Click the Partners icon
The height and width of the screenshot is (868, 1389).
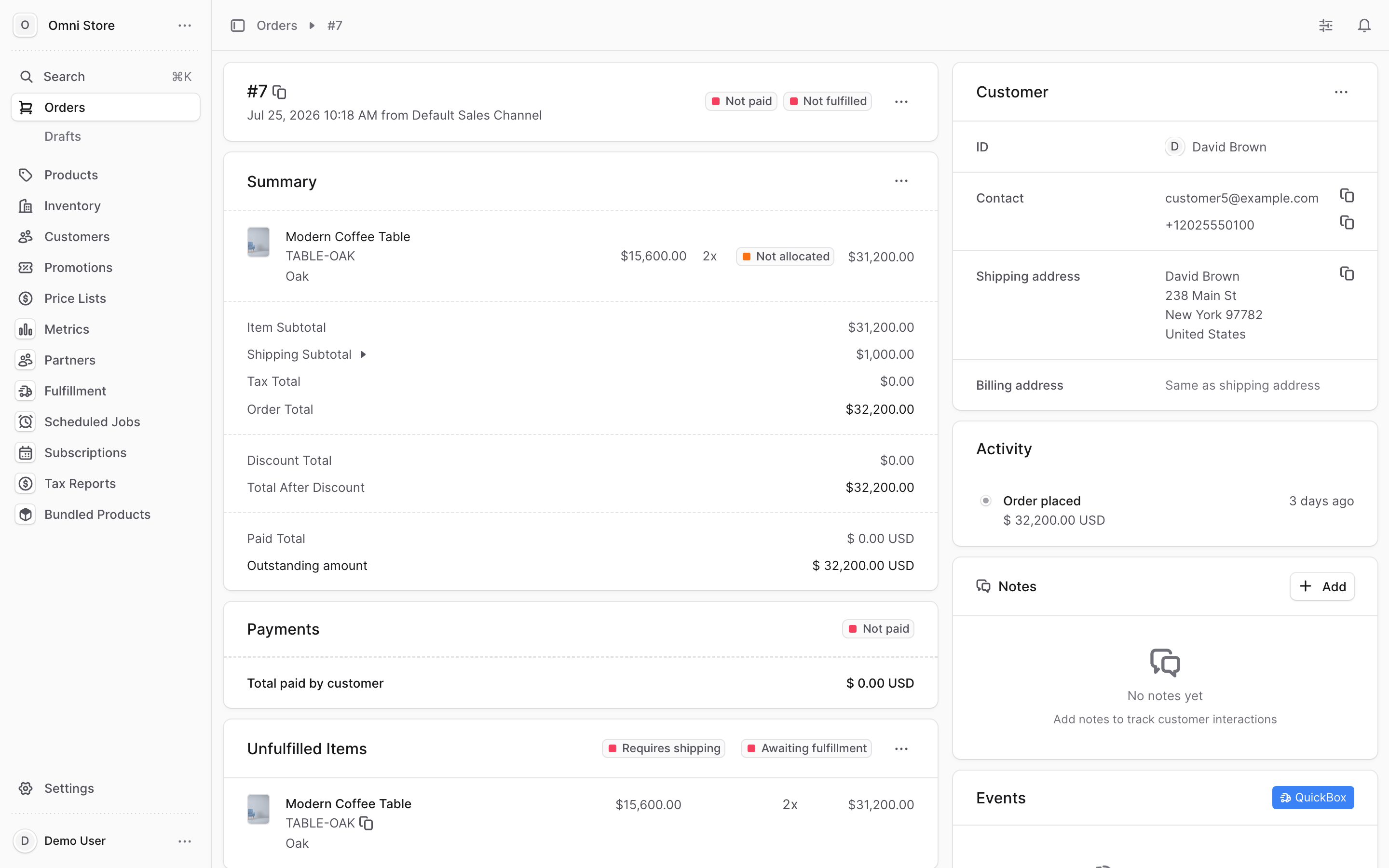tap(25, 360)
